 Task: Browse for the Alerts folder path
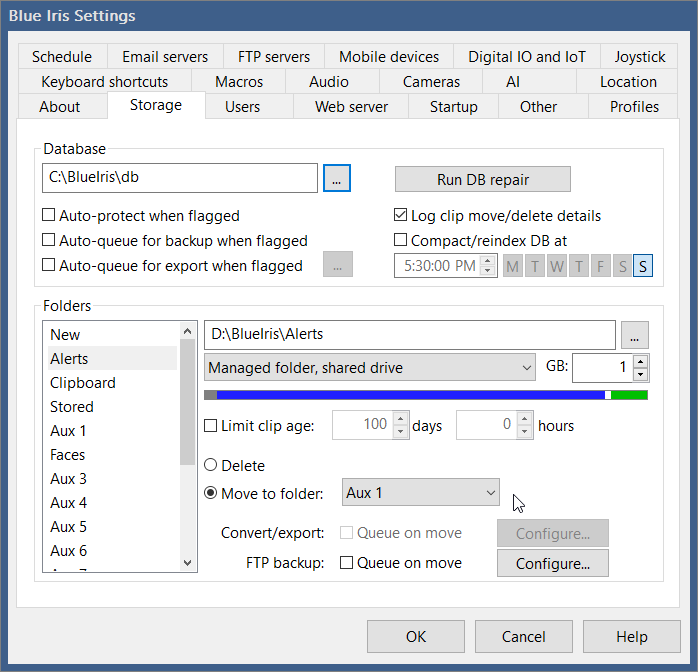coord(635,335)
